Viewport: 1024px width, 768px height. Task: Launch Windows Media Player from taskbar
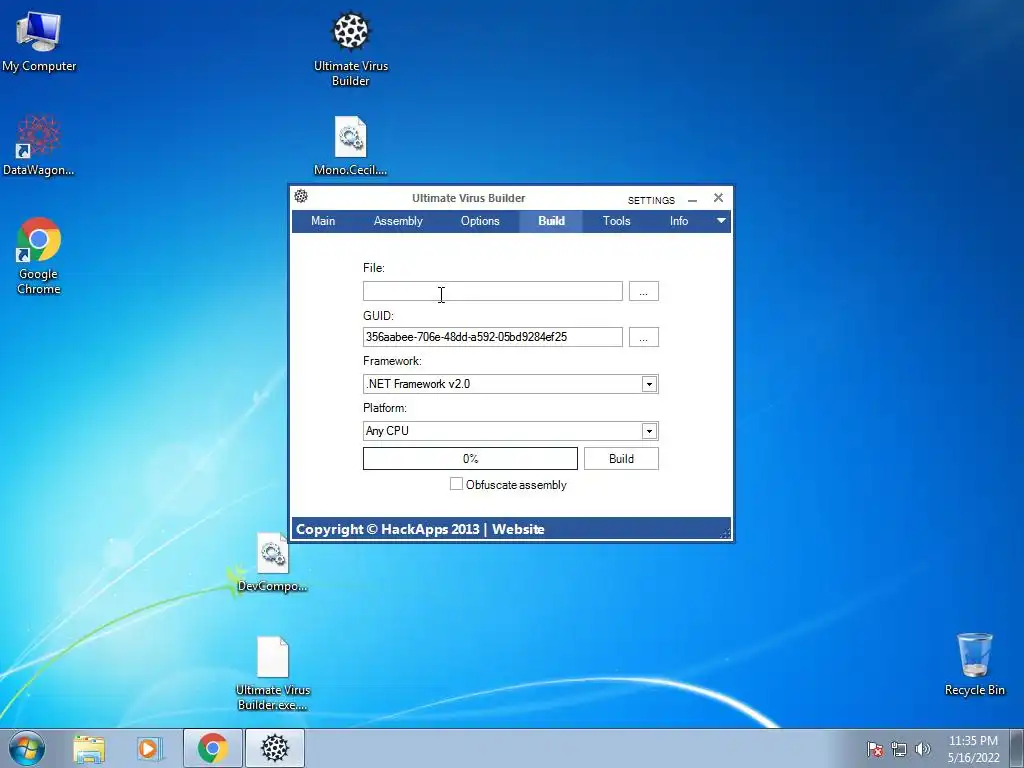(150, 748)
